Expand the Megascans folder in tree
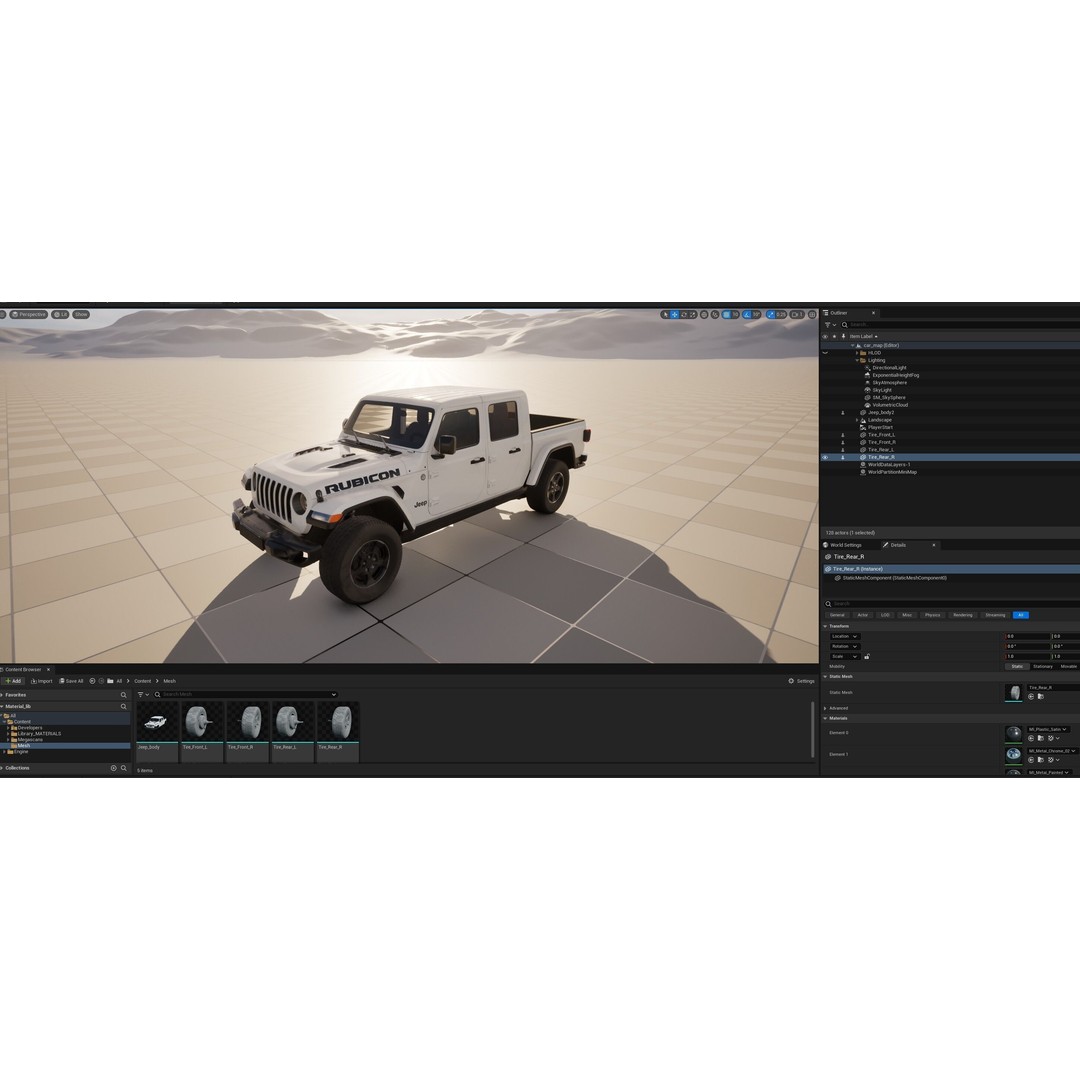Image resolution: width=1080 pixels, height=1080 pixels. point(8,740)
